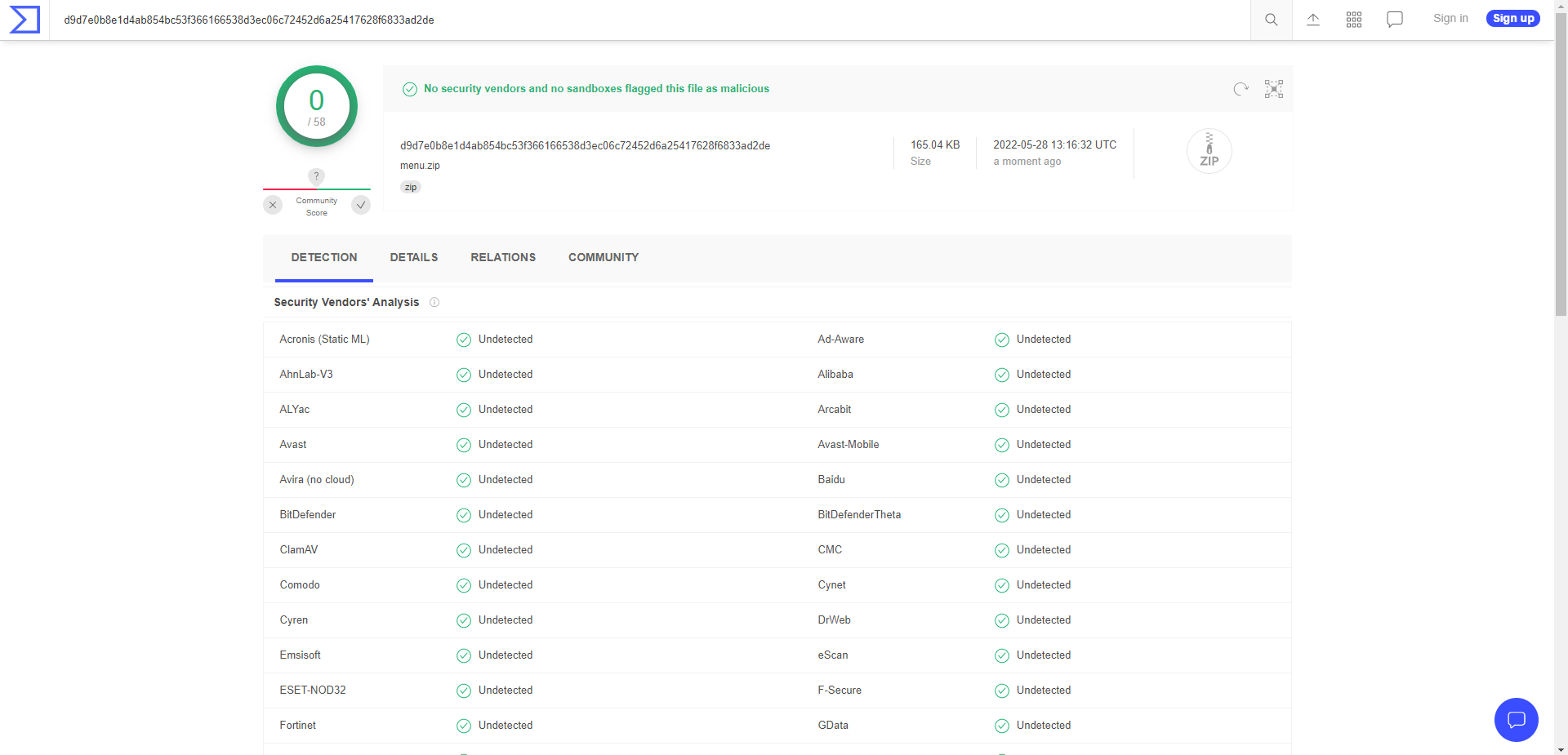Click the info icon next to Security Vendors' Analysis
This screenshot has height=755, width=1568.
tap(434, 302)
